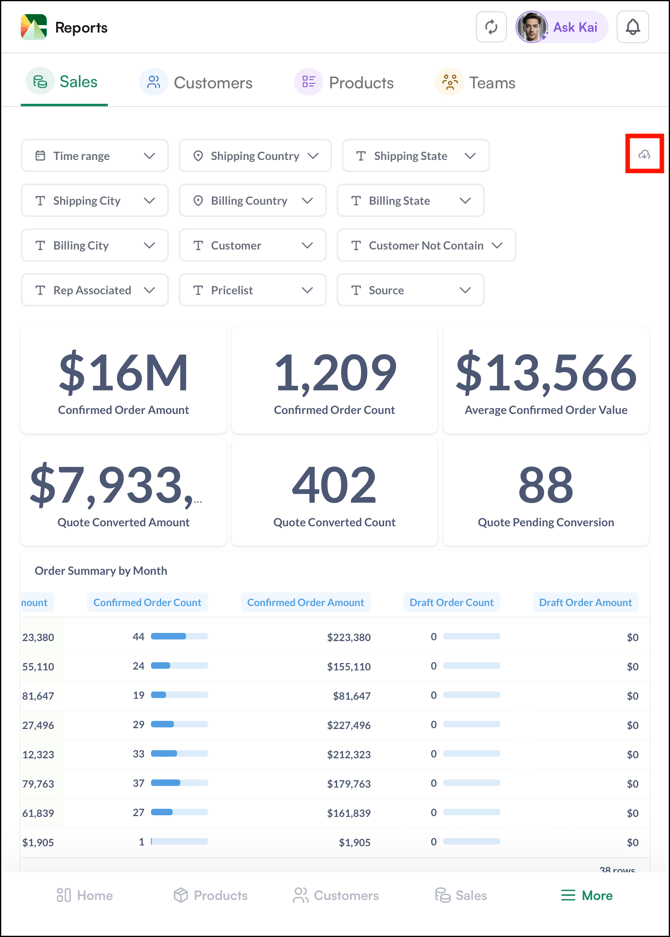The height and width of the screenshot is (937, 670).
Task: Open the More menu in bottom bar
Action: [586, 895]
